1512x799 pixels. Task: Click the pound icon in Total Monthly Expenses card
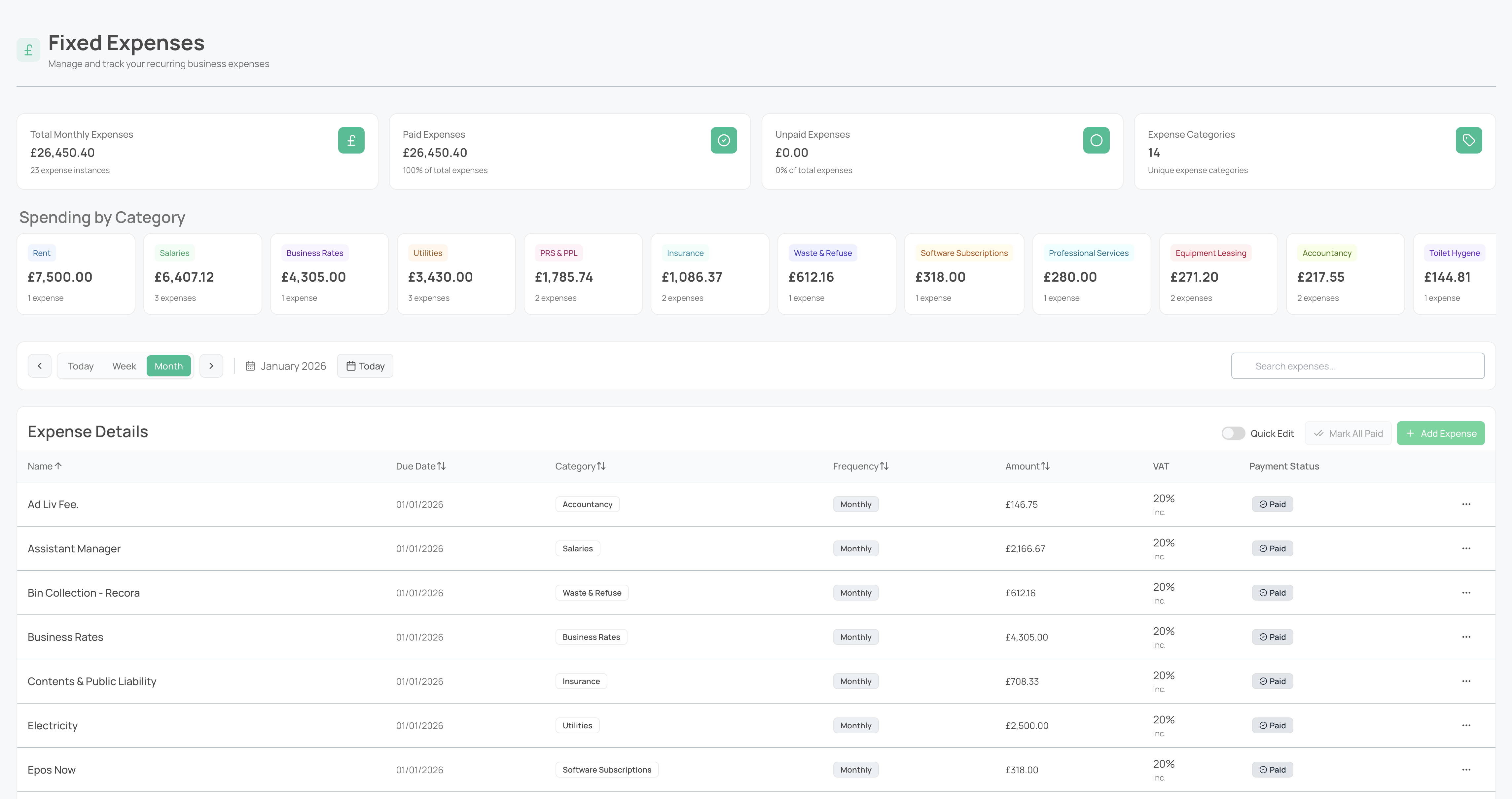click(351, 140)
